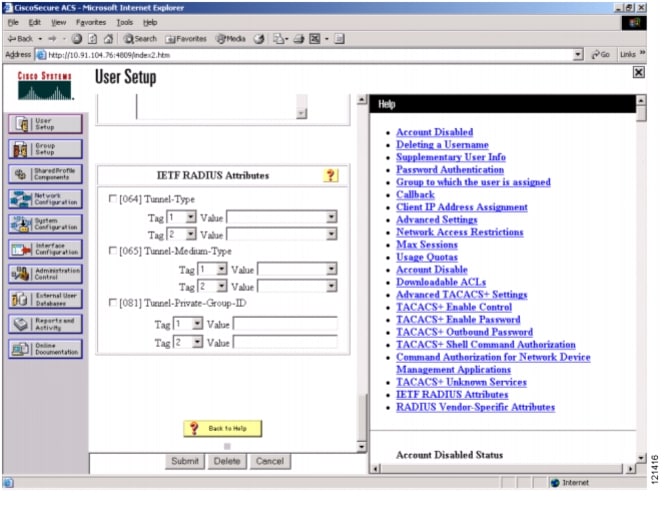The height and width of the screenshot is (521, 672).
Task: Open Tunnel-Medium-Type second Tag dropdown
Action: (x=212, y=286)
